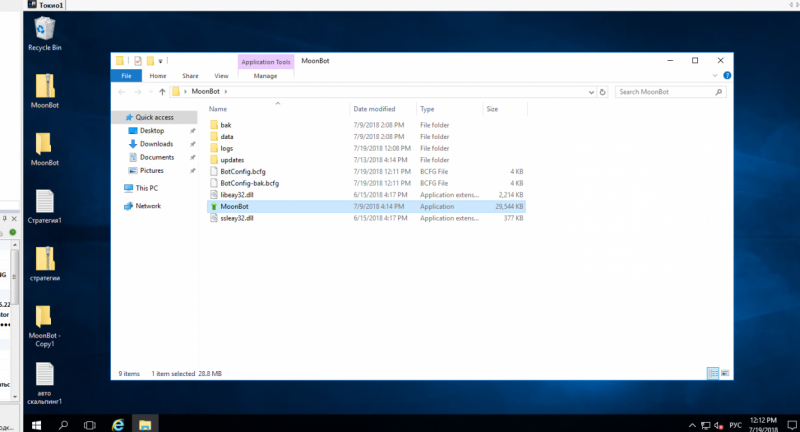Open the Home ribbon tab
The width and height of the screenshot is (800, 432).
[158, 75]
